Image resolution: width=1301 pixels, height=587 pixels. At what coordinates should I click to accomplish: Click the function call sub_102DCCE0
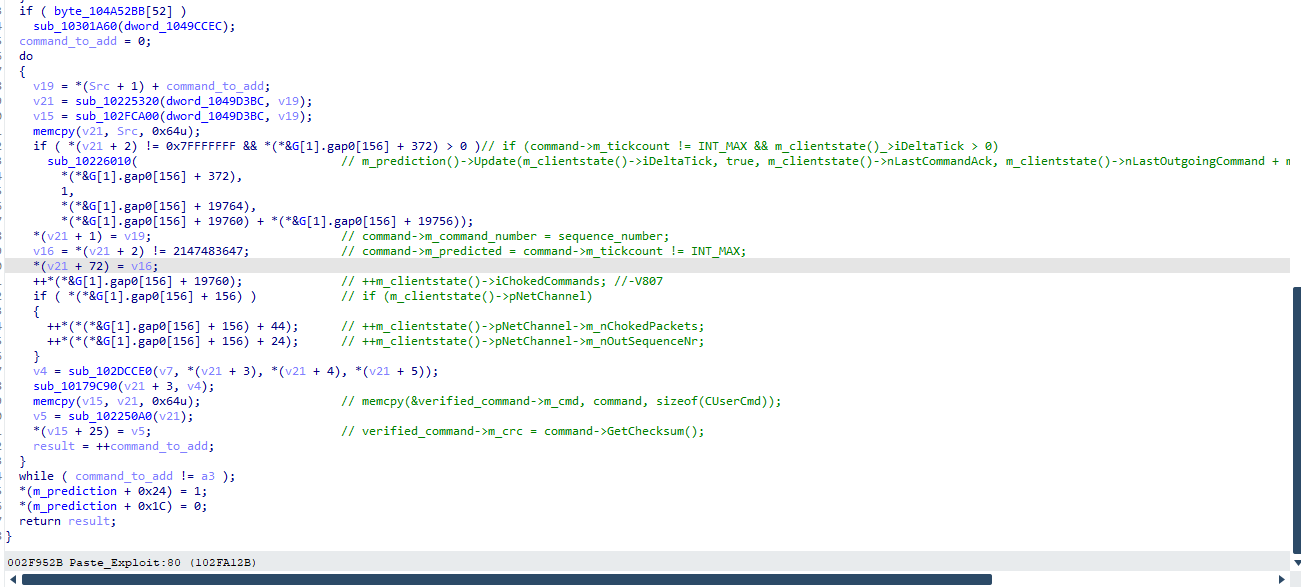coord(108,371)
